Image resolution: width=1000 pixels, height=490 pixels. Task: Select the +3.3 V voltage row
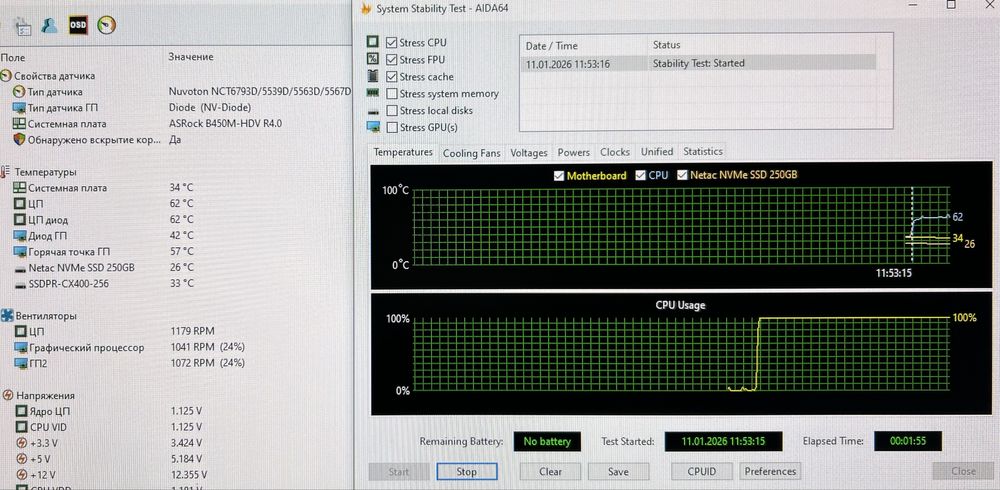tap(175, 443)
